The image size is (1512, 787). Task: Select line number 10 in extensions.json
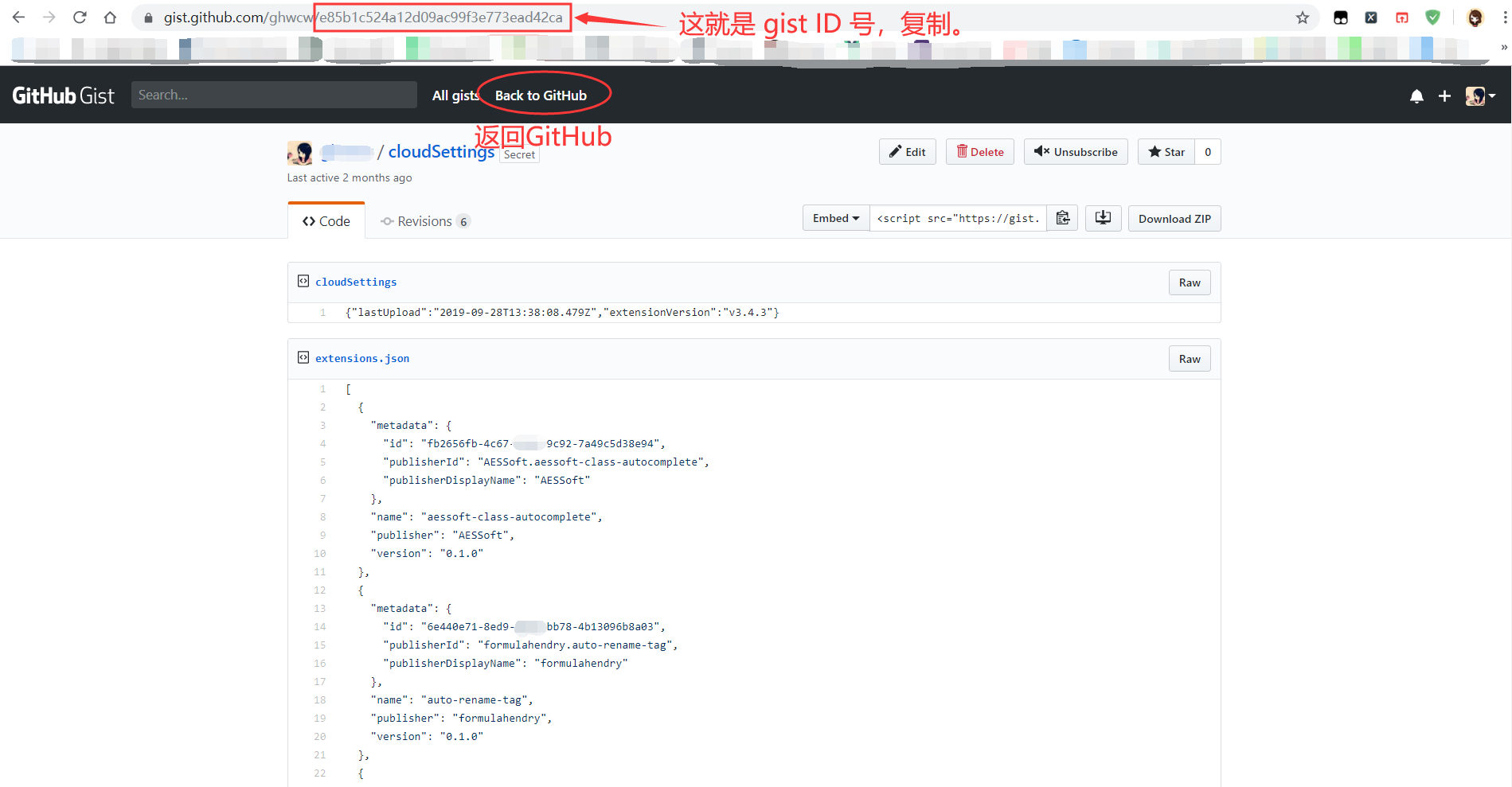click(x=320, y=554)
